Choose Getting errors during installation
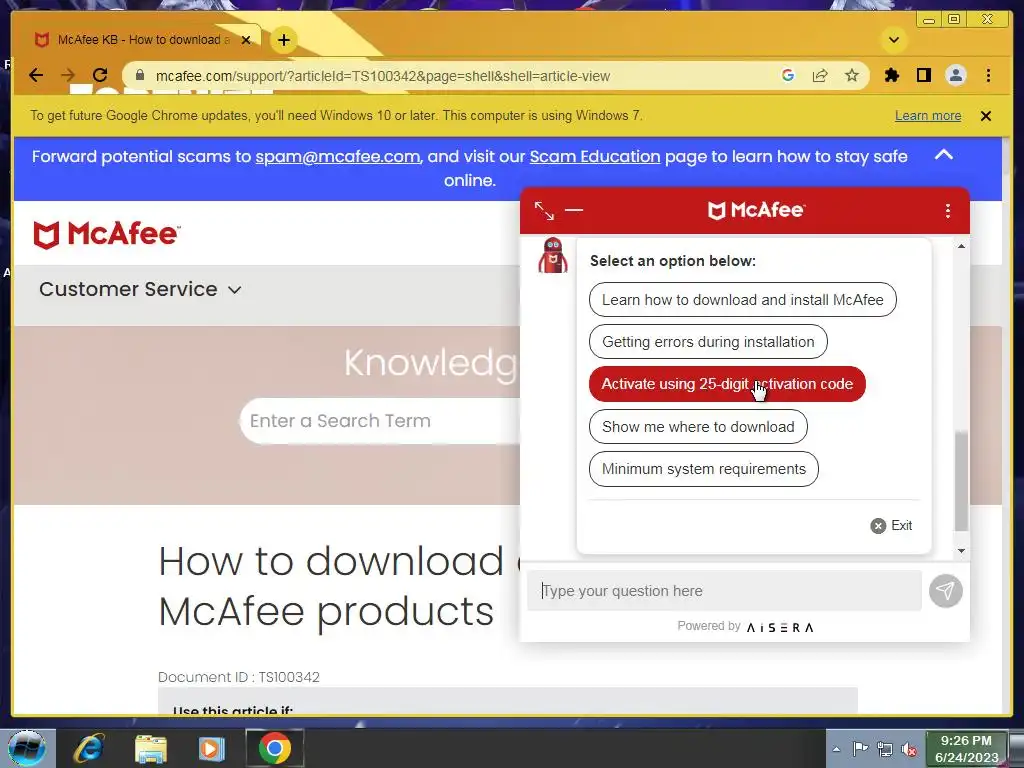The width and height of the screenshot is (1024, 768). [x=708, y=342]
